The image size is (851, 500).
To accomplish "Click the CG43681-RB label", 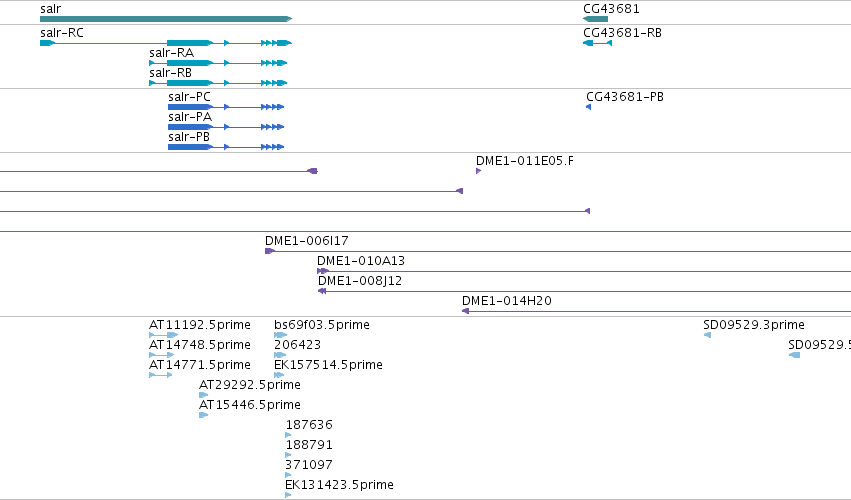I will [x=623, y=33].
